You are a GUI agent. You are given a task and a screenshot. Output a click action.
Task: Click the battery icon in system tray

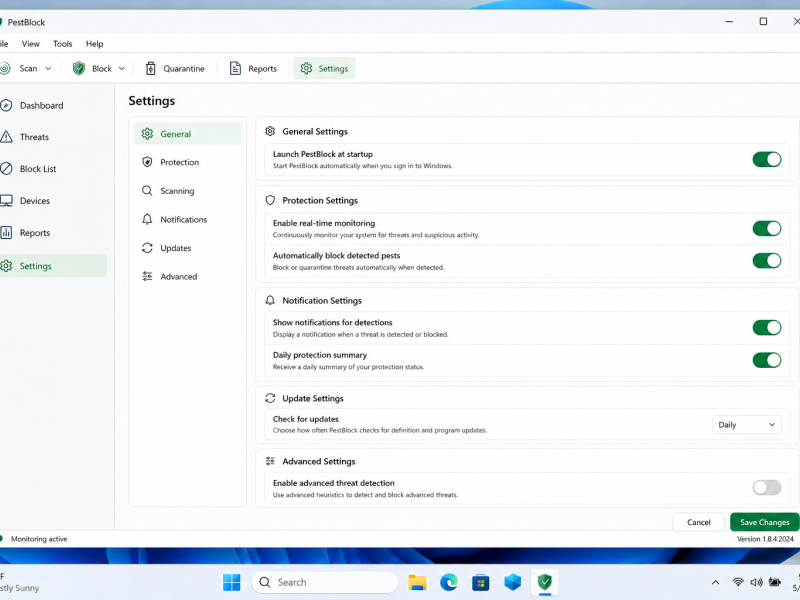[774, 582]
